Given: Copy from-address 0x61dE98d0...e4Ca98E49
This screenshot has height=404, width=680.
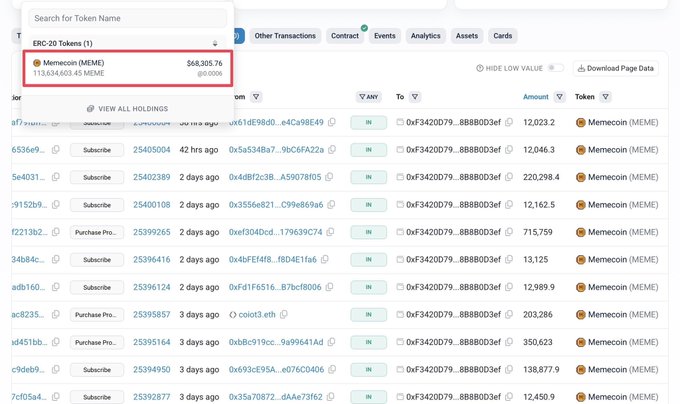Looking at the screenshot, I should 332,122.
